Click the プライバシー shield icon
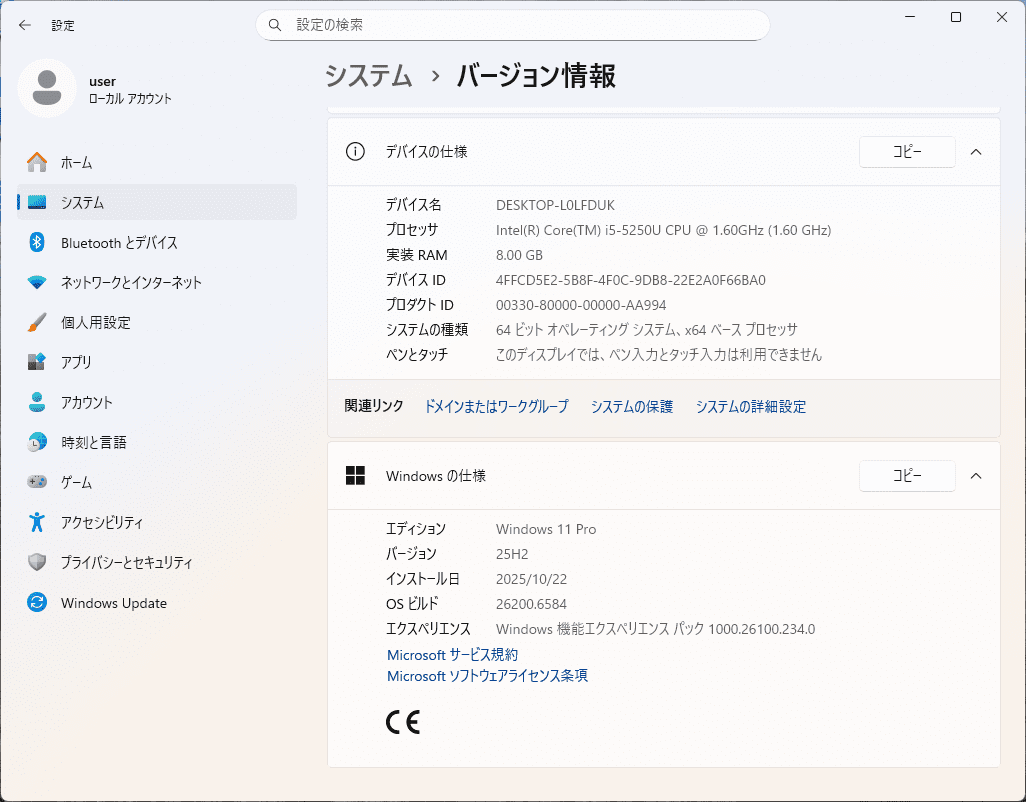Screen dimensions: 1026x802 coord(37,562)
